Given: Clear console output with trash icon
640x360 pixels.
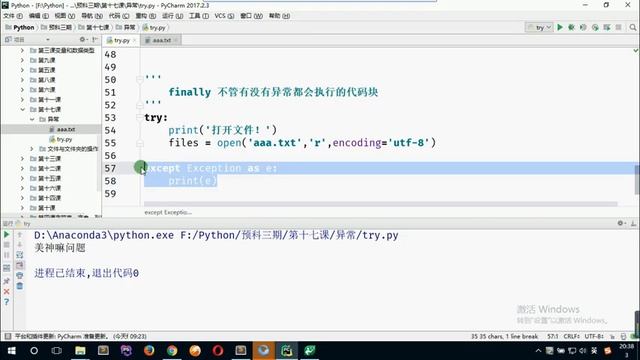Looking at the screenshot, I should pyautogui.click(x=20, y=286).
